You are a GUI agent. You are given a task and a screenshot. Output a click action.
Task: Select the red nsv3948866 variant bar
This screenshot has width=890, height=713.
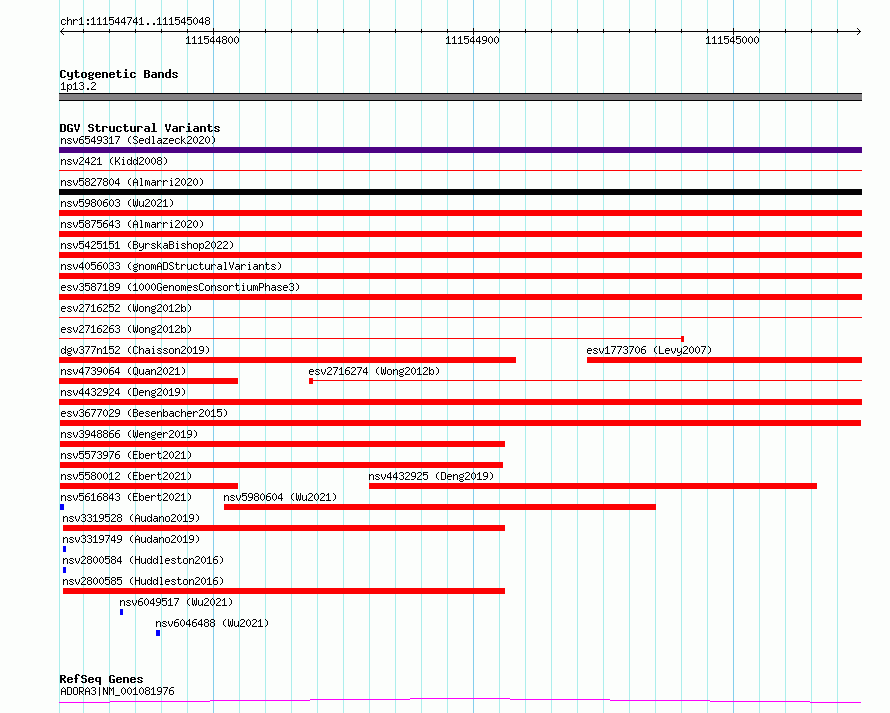(282, 444)
